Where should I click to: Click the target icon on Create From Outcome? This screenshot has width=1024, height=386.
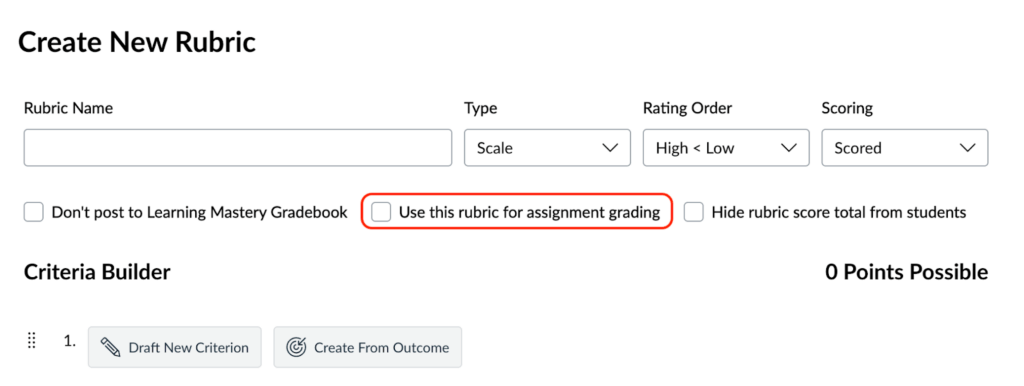(x=296, y=347)
